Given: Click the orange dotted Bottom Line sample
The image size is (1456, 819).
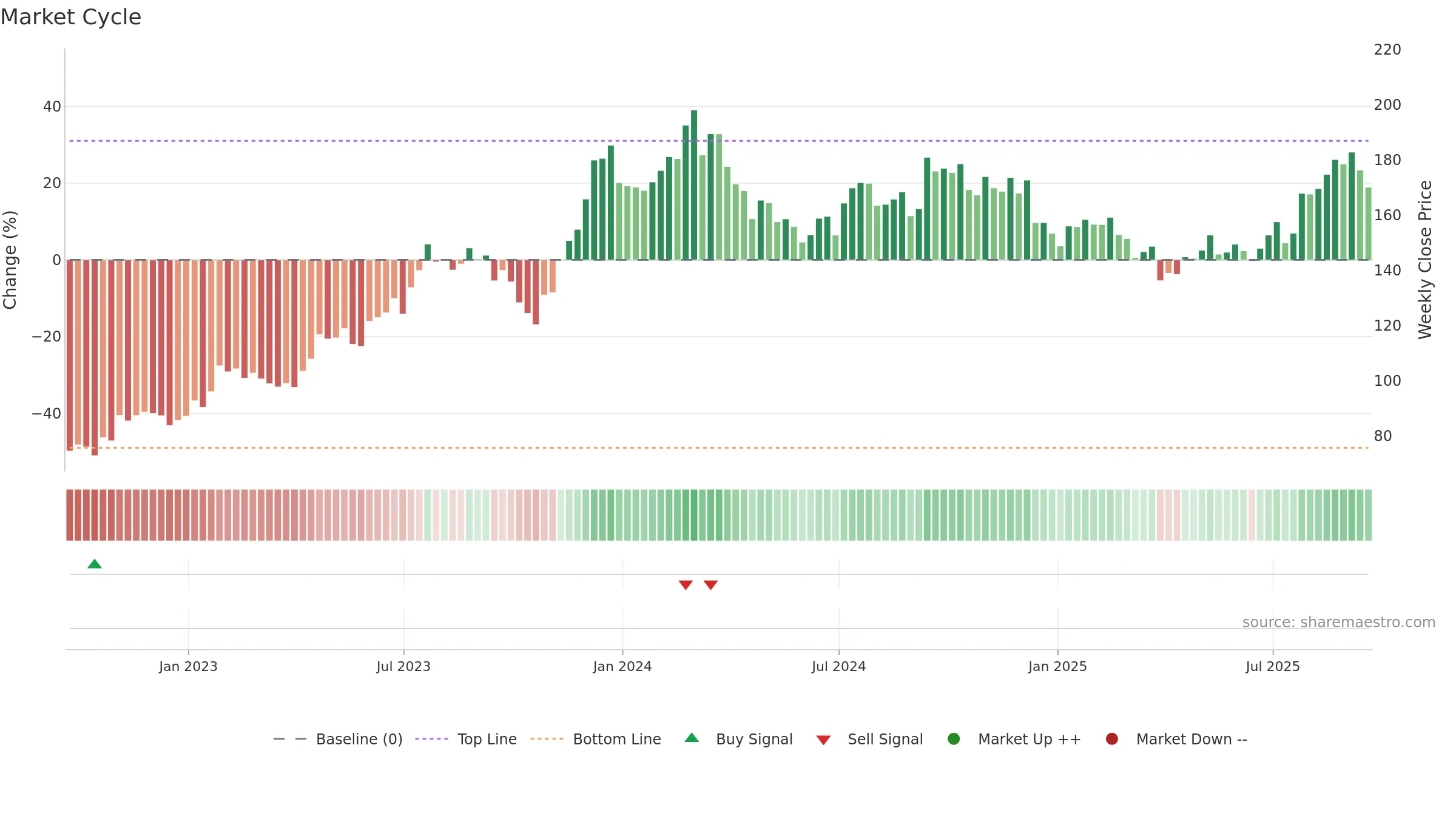Looking at the screenshot, I should point(547,739).
